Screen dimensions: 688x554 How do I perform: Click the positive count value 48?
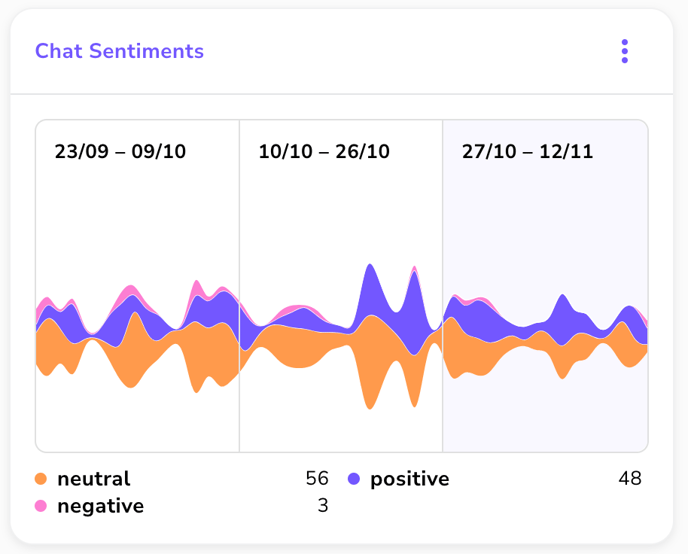pos(630,479)
